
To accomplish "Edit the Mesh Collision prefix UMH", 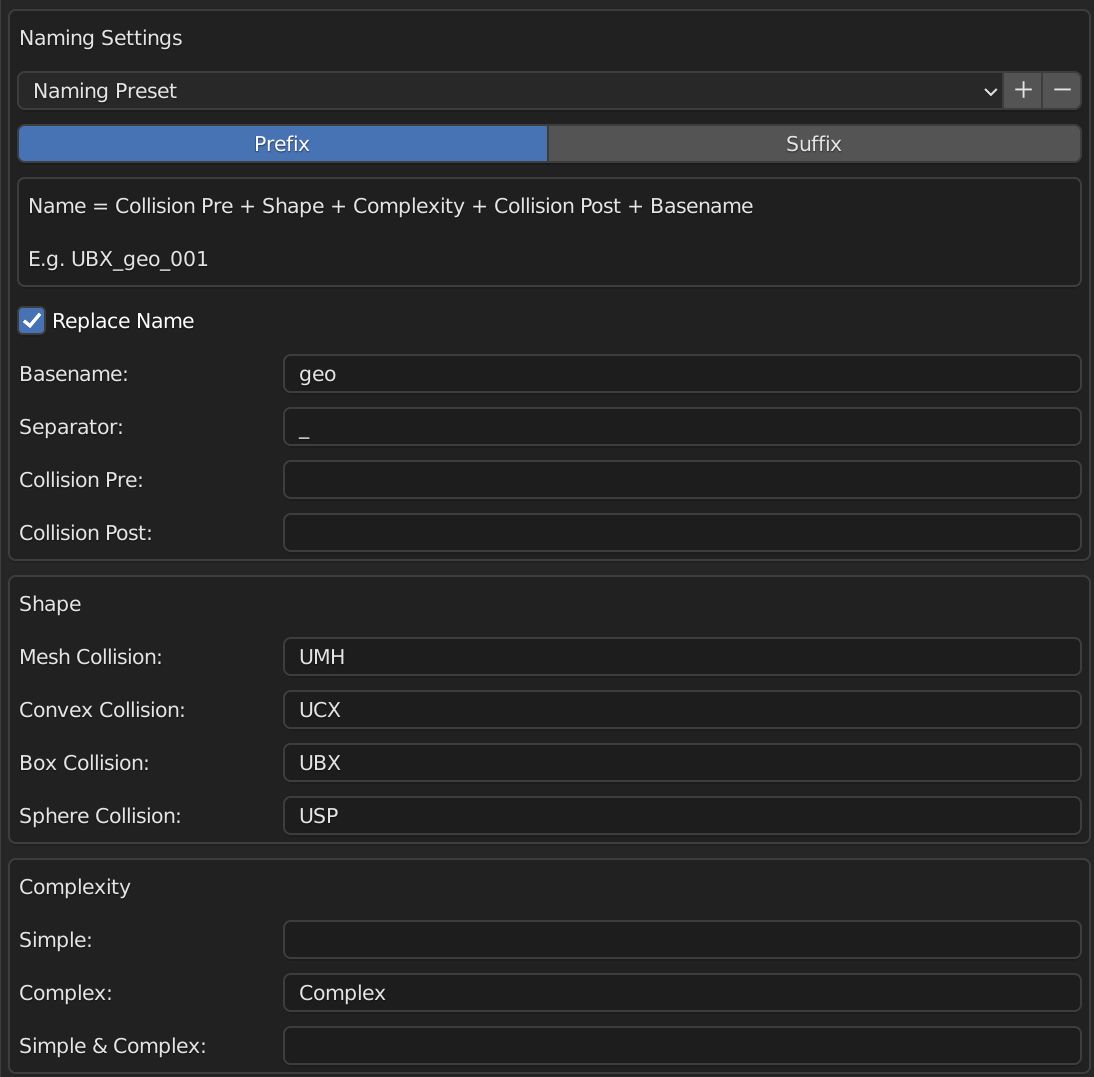I will coord(682,656).
